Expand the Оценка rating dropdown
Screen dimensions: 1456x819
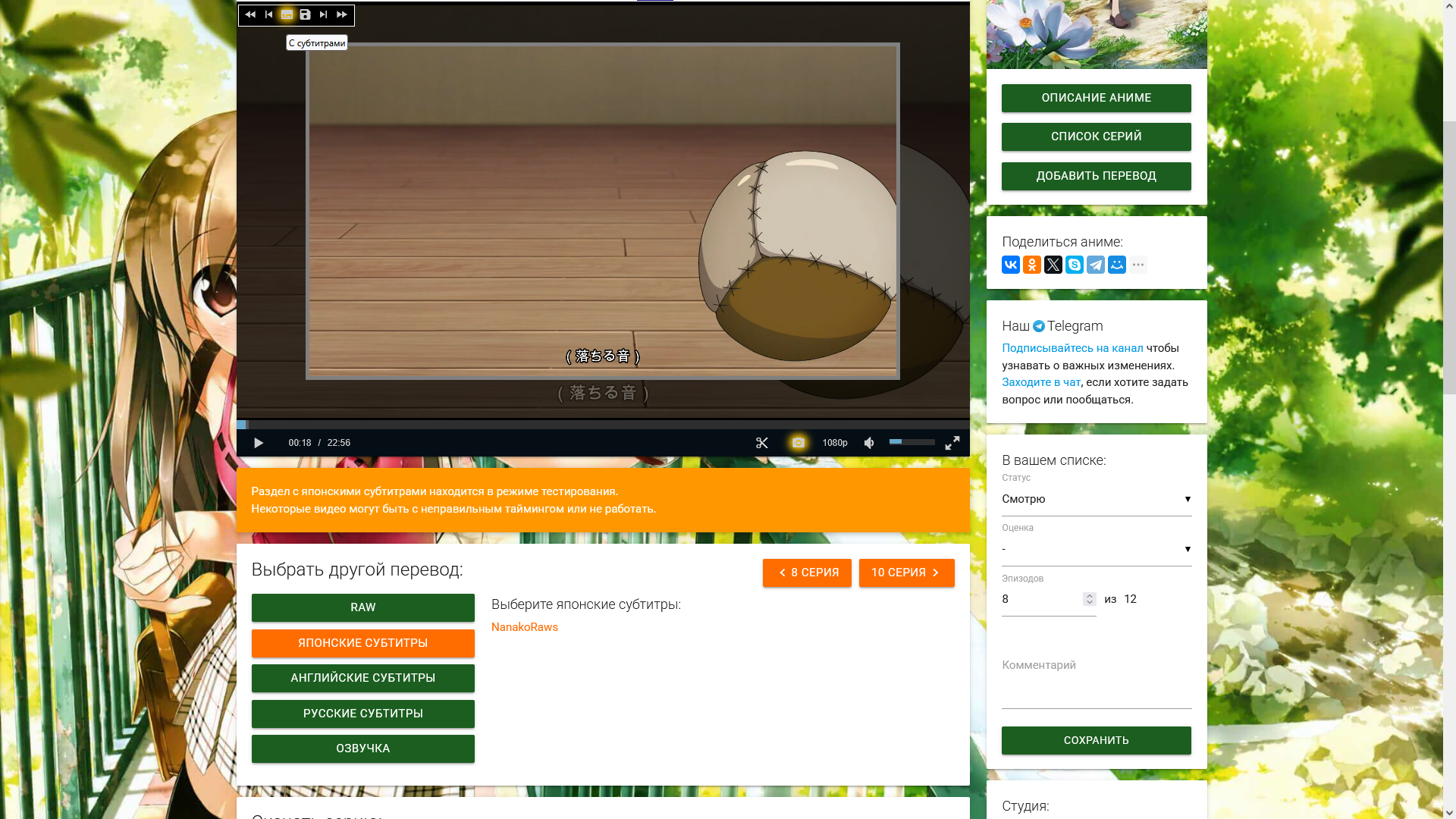[1096, 549]
